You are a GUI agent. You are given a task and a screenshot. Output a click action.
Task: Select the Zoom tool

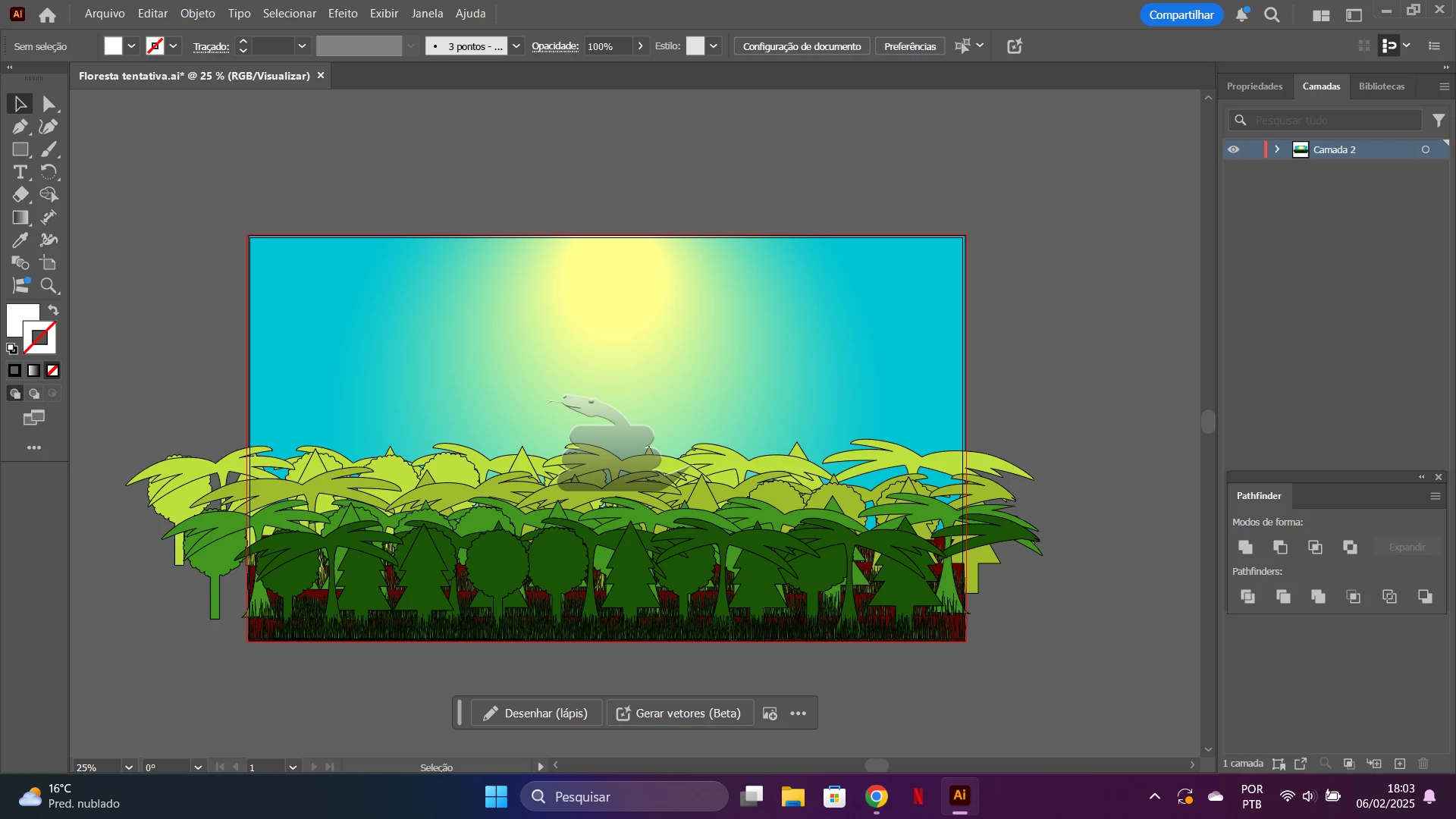[49, 286]
